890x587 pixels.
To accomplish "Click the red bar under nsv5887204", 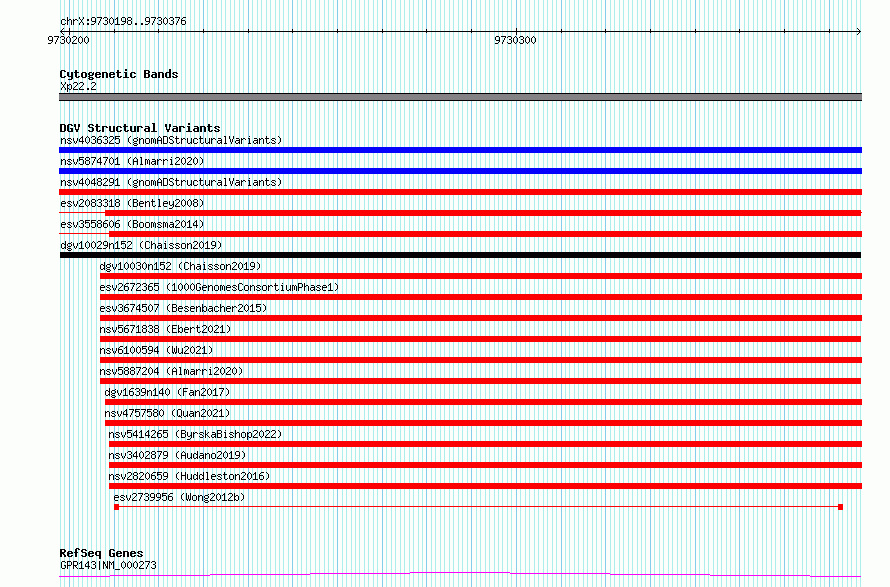I will [x=480, y=381].
